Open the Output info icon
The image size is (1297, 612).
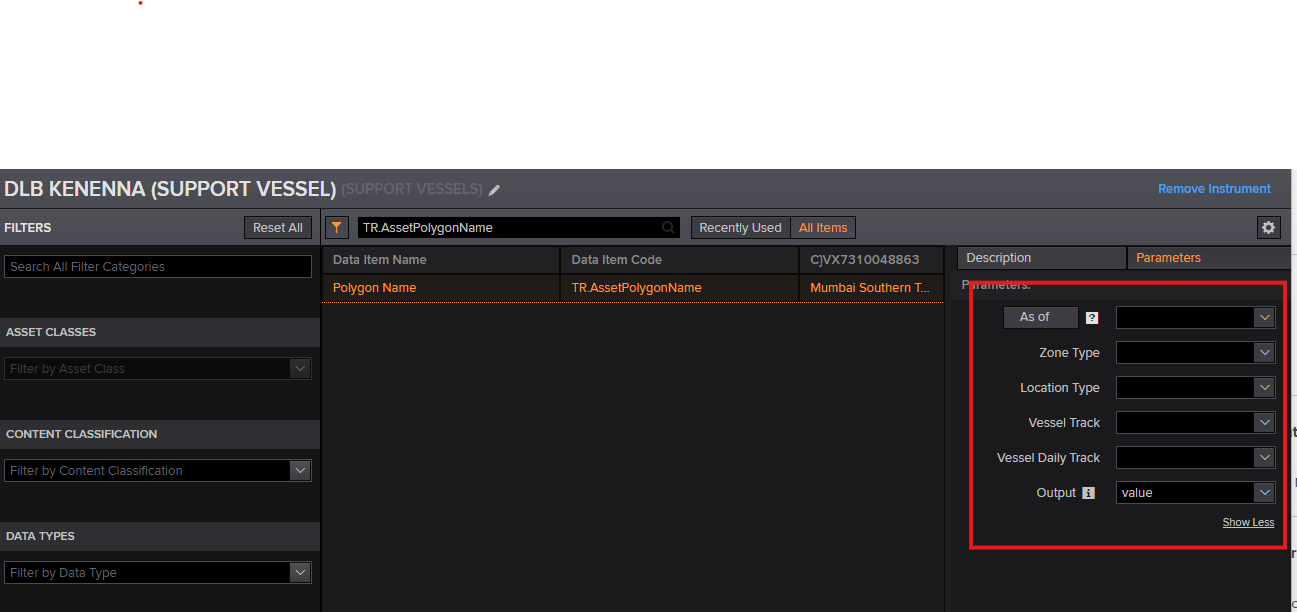[1089, 493]
